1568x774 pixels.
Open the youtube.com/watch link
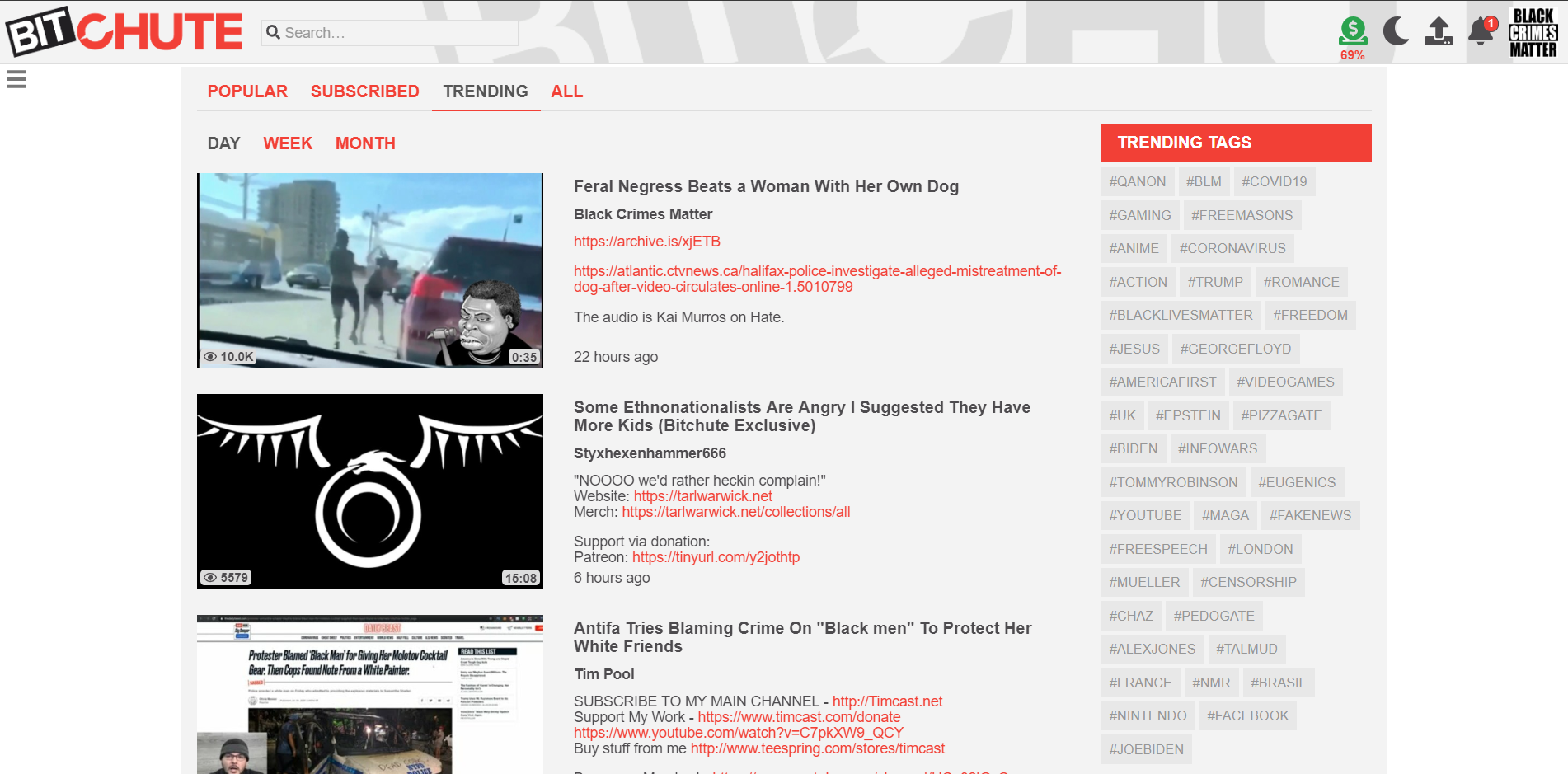coord(739,733)
